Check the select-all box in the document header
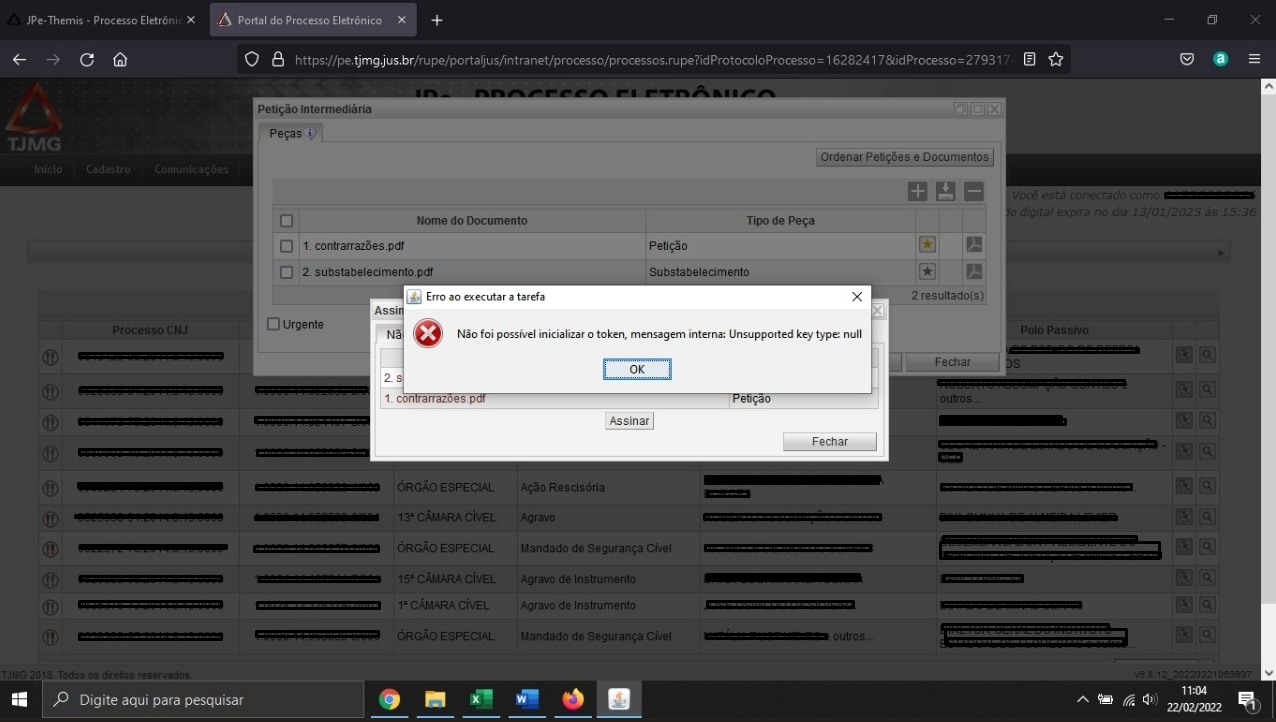This screenshot has height=722, width=1276. tap(285, 220)
